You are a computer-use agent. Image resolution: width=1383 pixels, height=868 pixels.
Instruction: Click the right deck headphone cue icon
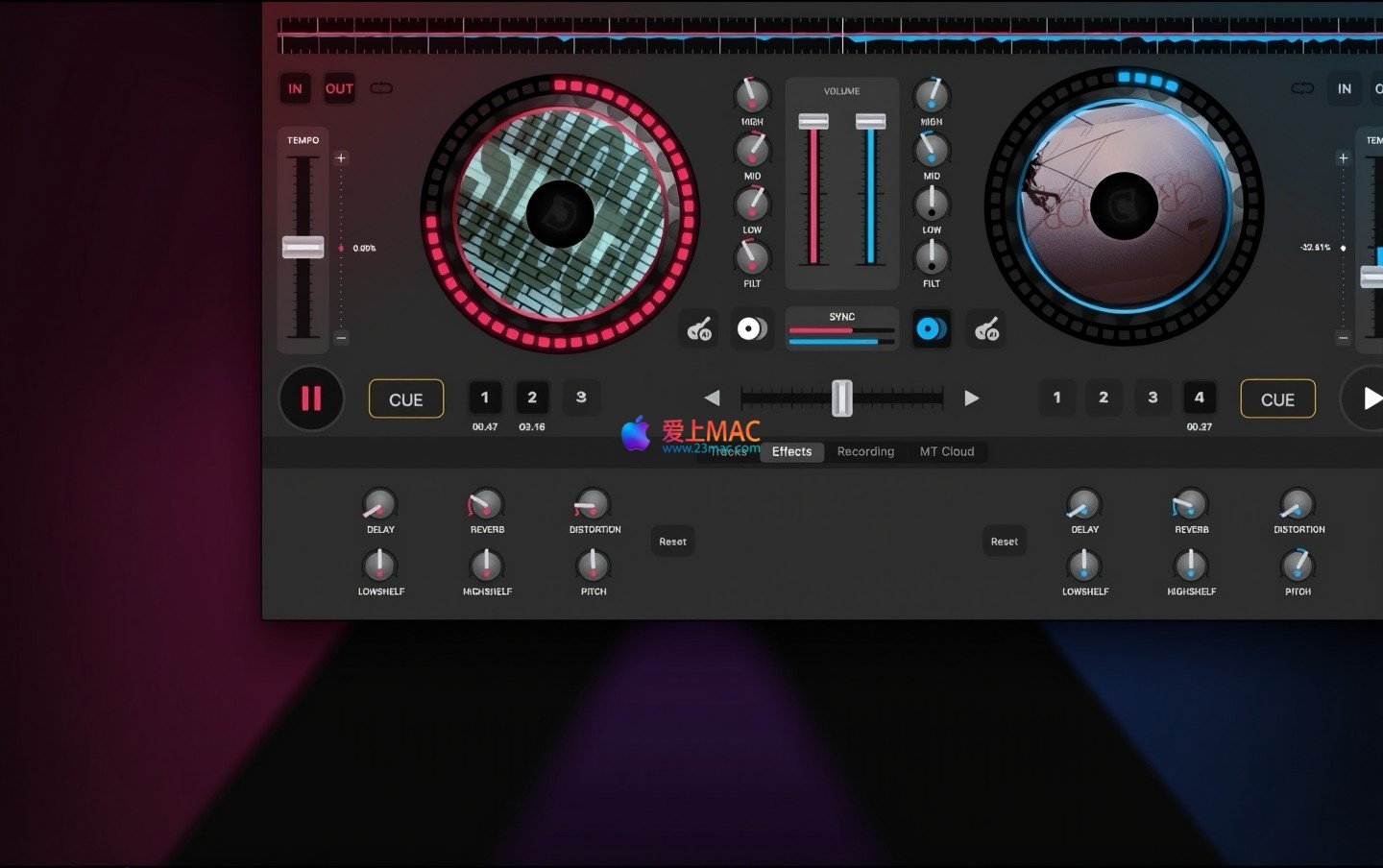tap(986, 329)
